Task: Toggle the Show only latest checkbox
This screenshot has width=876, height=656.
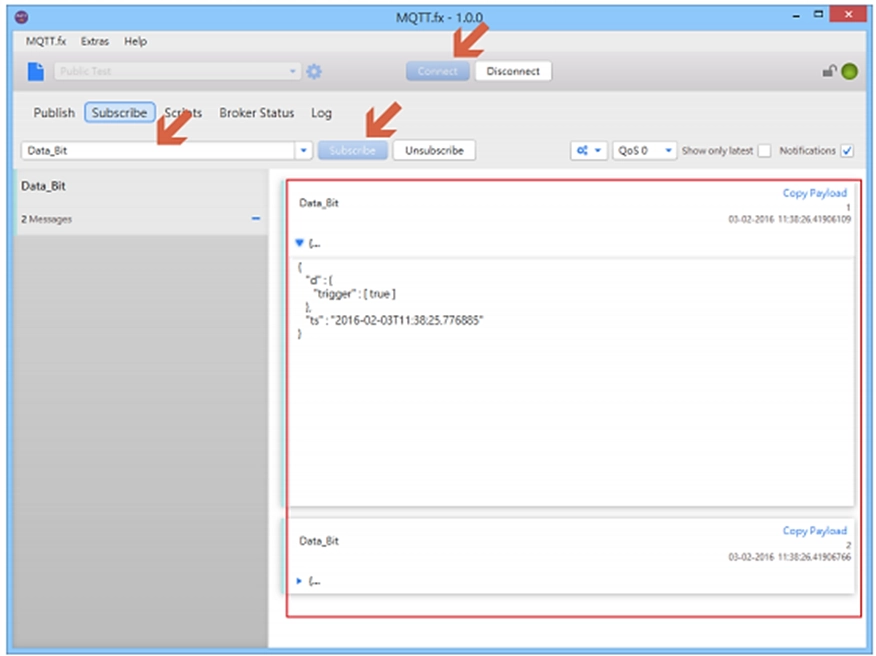Action: [764, 151]
